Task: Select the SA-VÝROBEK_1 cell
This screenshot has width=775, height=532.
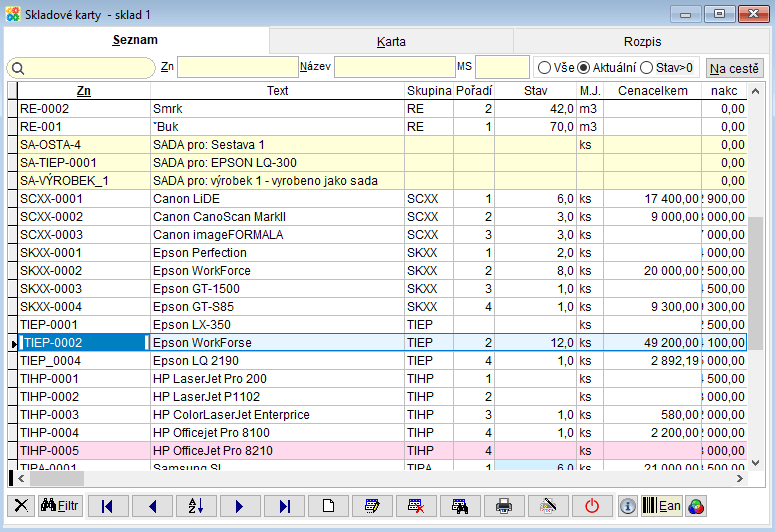Action: pos(84,180)
